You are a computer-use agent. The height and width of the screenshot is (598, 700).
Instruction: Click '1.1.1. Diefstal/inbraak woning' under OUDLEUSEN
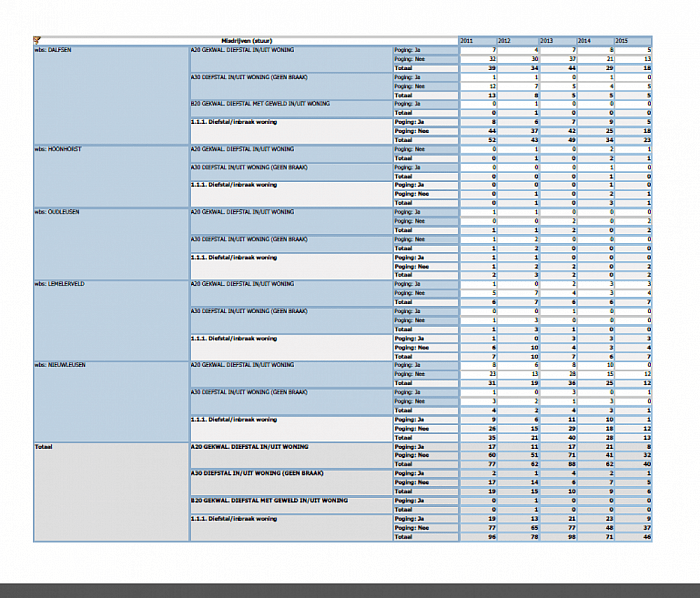(x=233, y=257)
